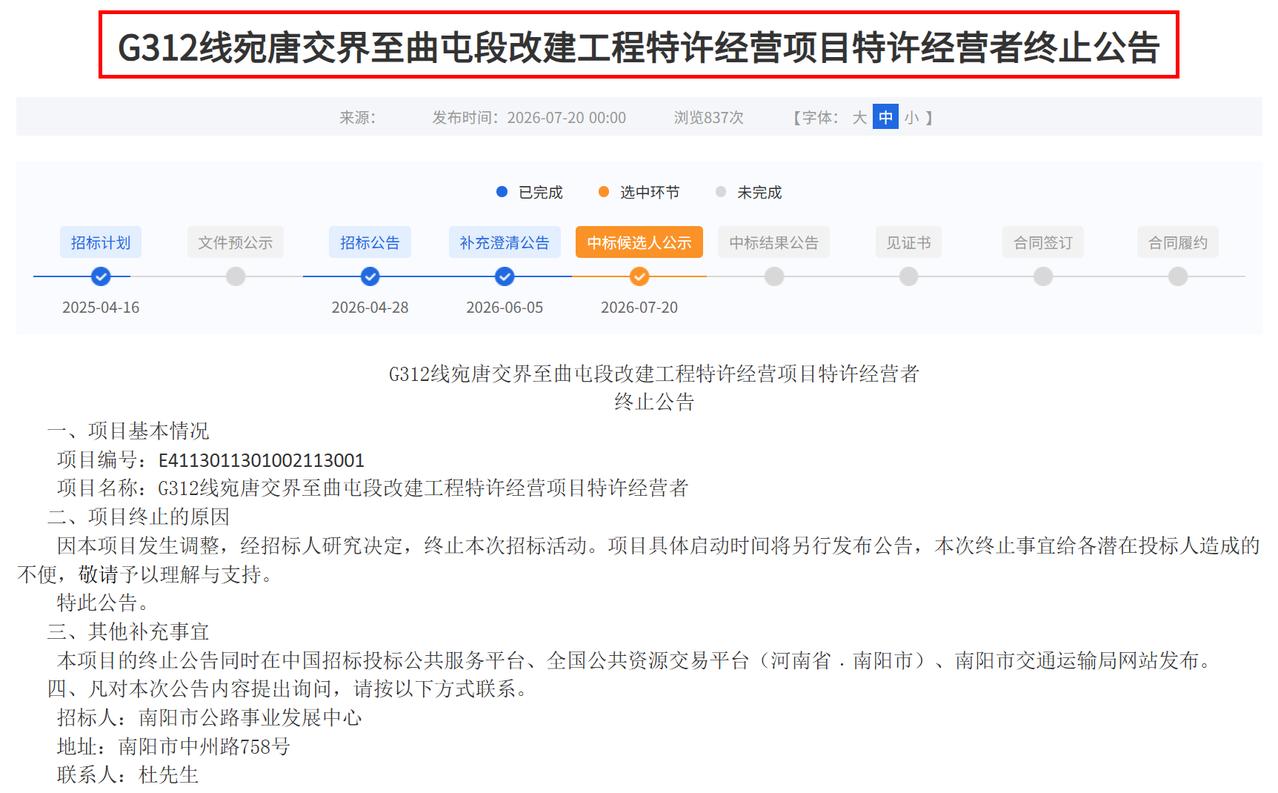Click the grey node under 中标结果公告
Screen dimensions: 1278x793
(774, 276)
